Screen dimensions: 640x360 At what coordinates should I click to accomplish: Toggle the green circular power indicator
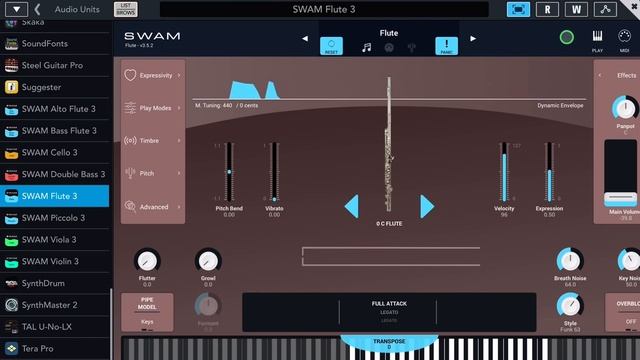pos(567,38)
